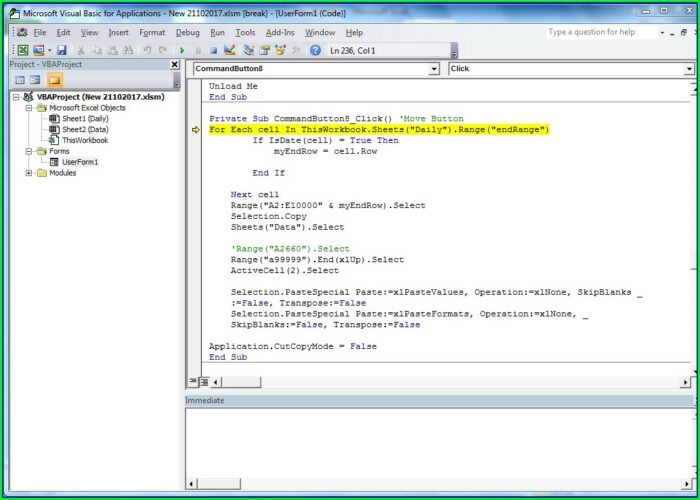The image size is (700, 500).
Task: Select Sheet2 (Data) in project tree
Action: tap(85, 129)
